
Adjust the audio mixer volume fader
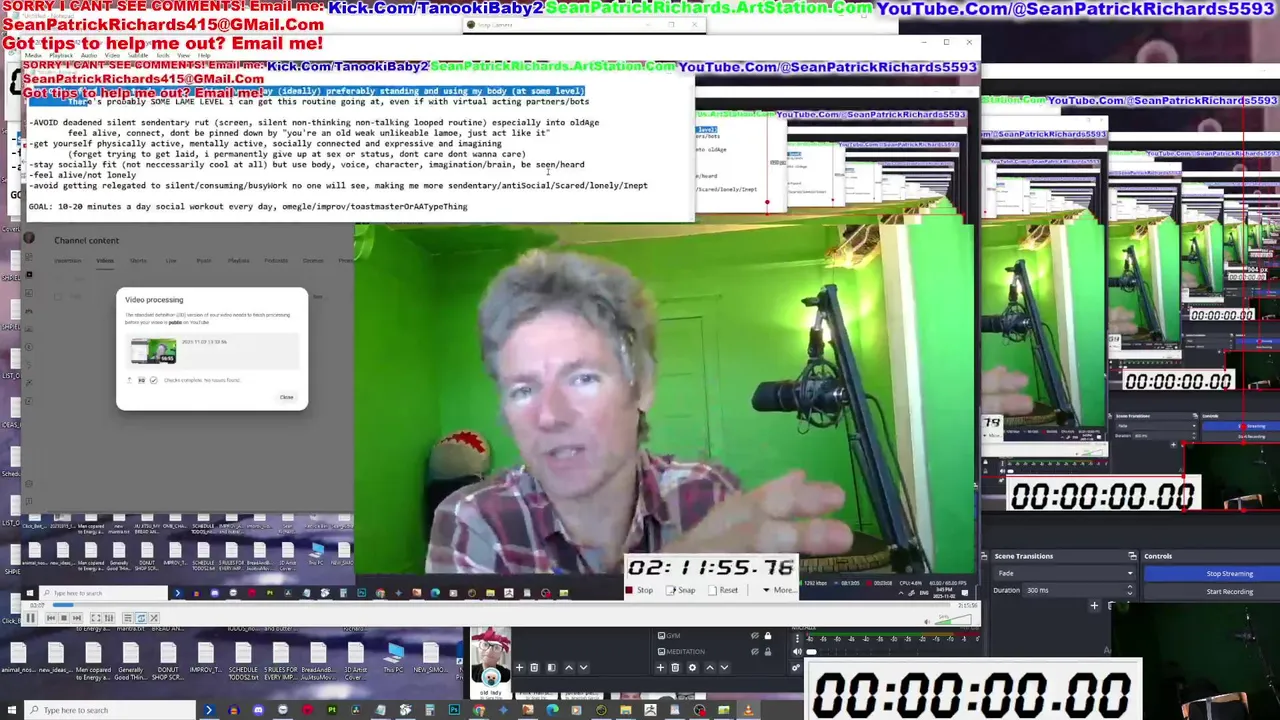(x=811, y=652)
